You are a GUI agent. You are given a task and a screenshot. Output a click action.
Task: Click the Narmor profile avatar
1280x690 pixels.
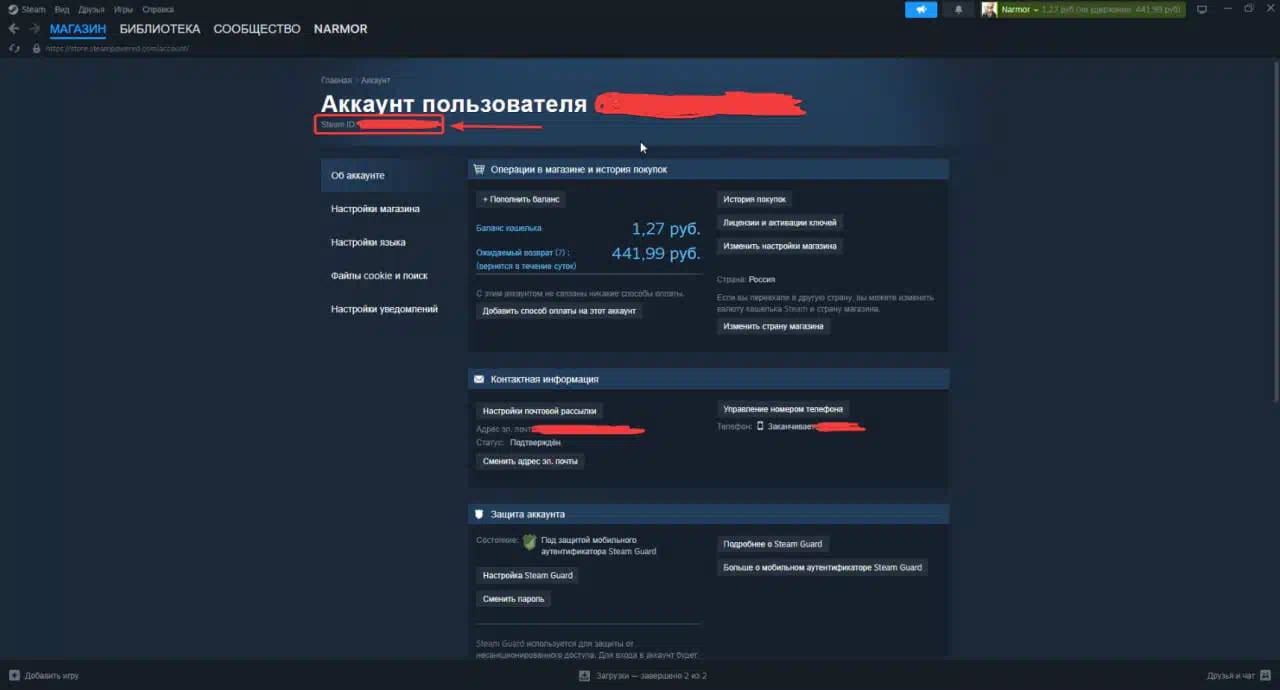tap(989, 10)
